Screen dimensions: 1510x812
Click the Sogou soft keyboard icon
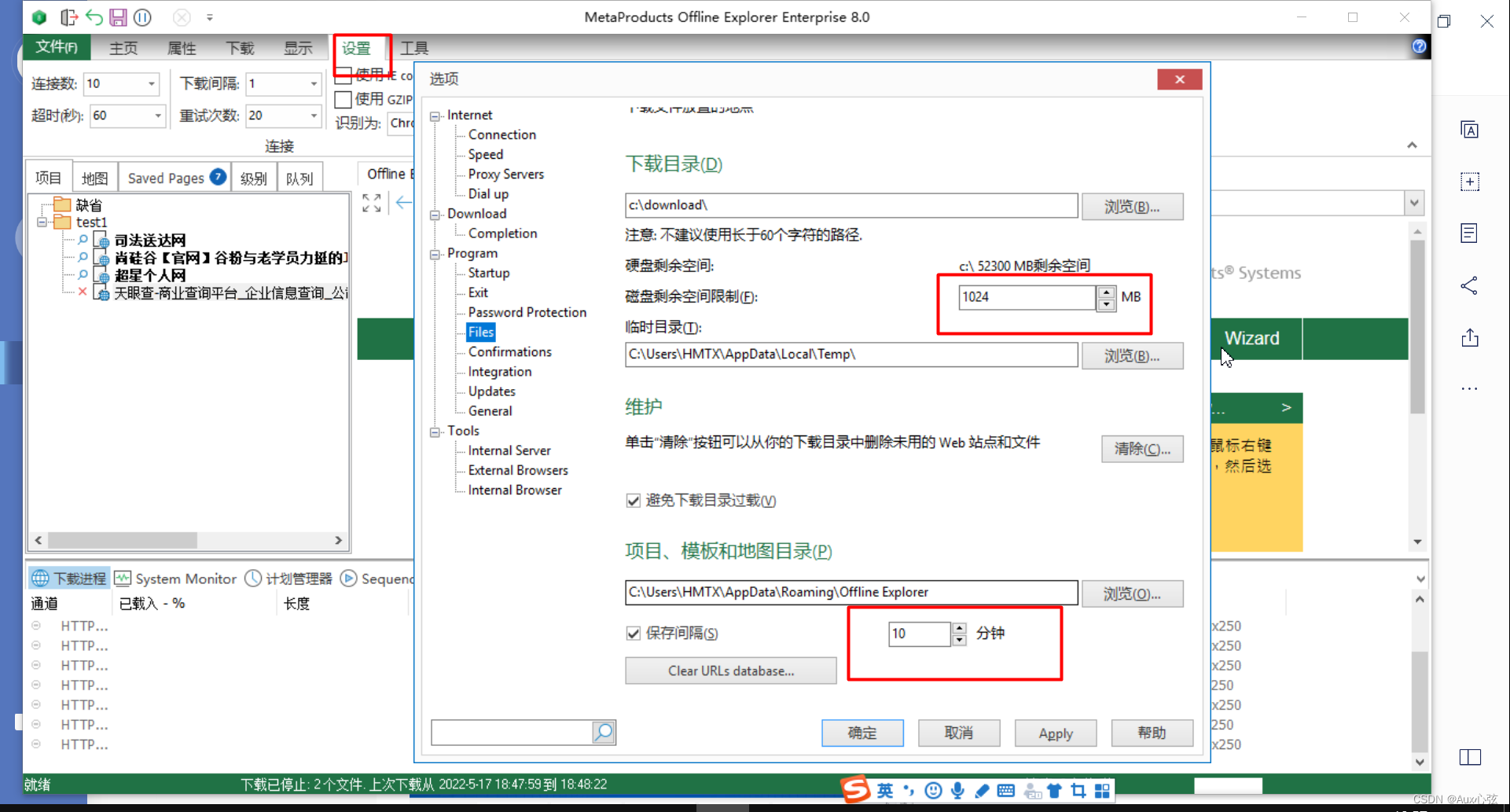pos(1005,791)
